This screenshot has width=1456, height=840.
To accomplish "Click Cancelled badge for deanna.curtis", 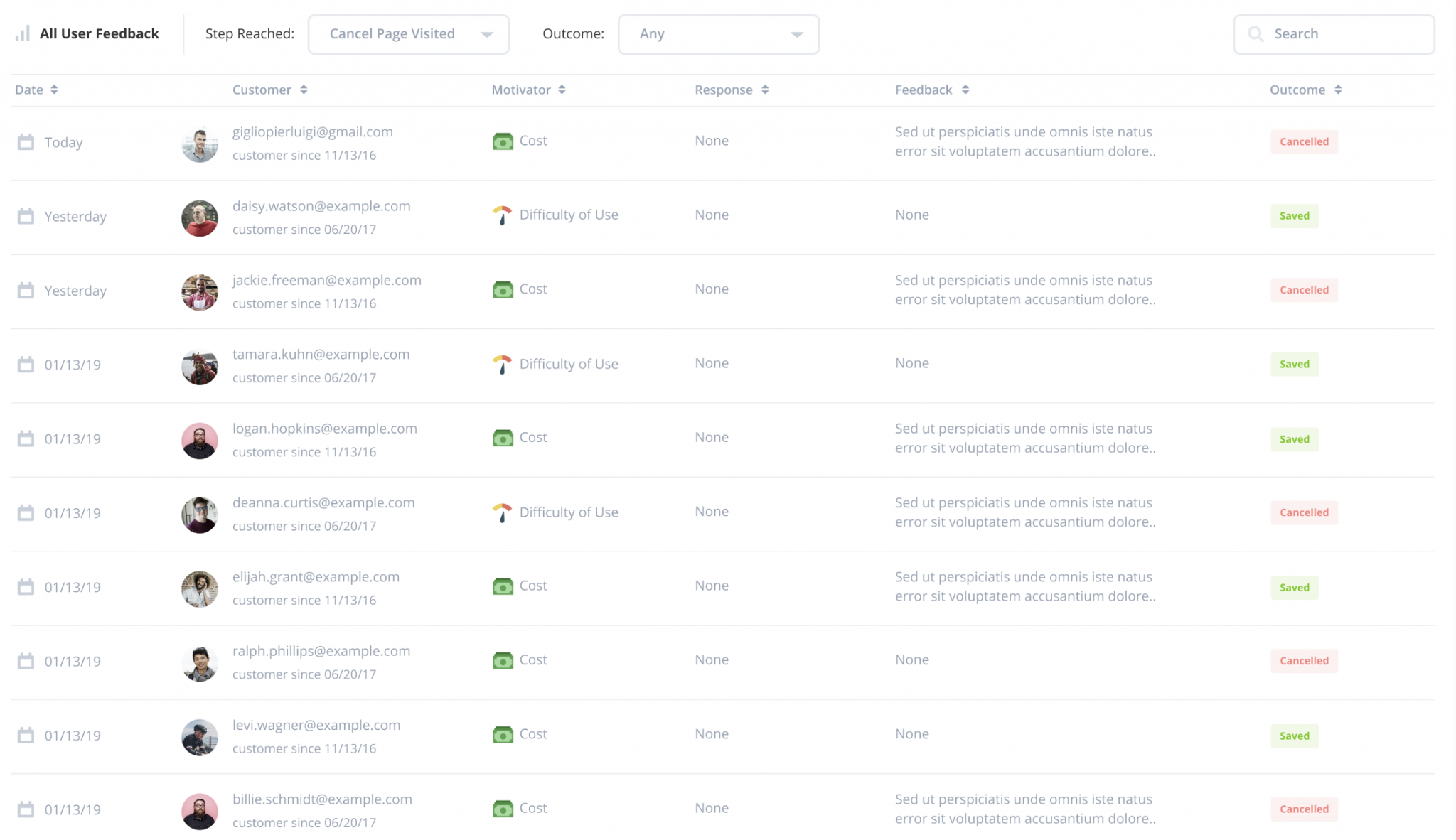I will (1304, 512).
